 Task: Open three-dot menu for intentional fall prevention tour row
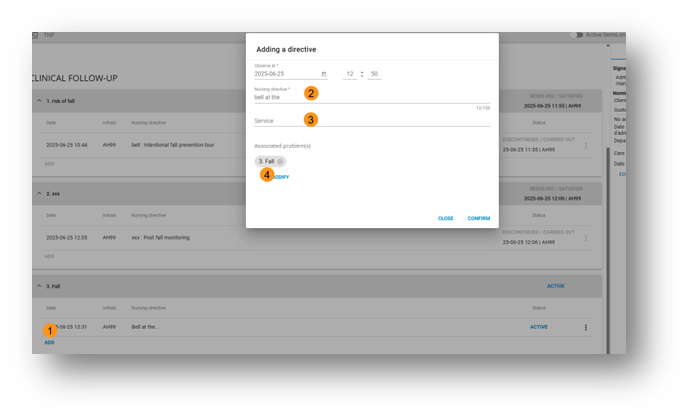pos(586,146)
